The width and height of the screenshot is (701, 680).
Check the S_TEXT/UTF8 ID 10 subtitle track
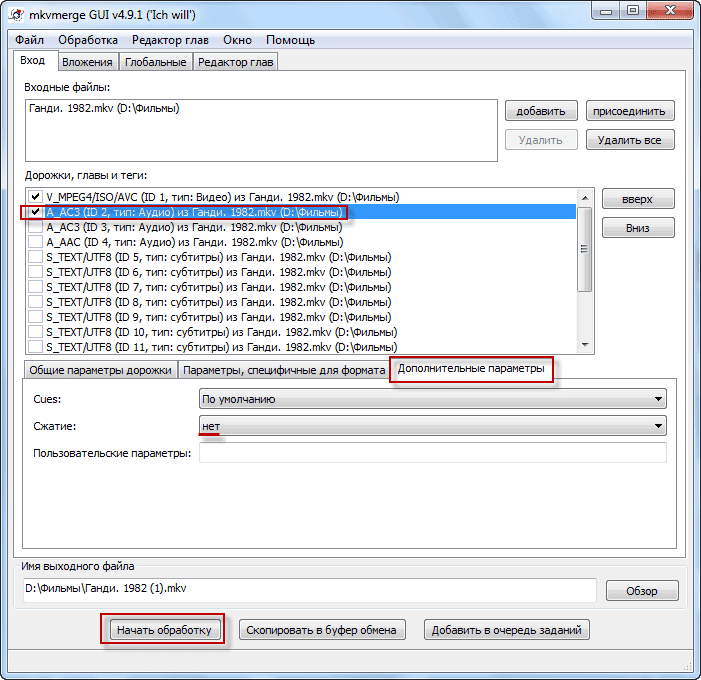pos(35,332)
